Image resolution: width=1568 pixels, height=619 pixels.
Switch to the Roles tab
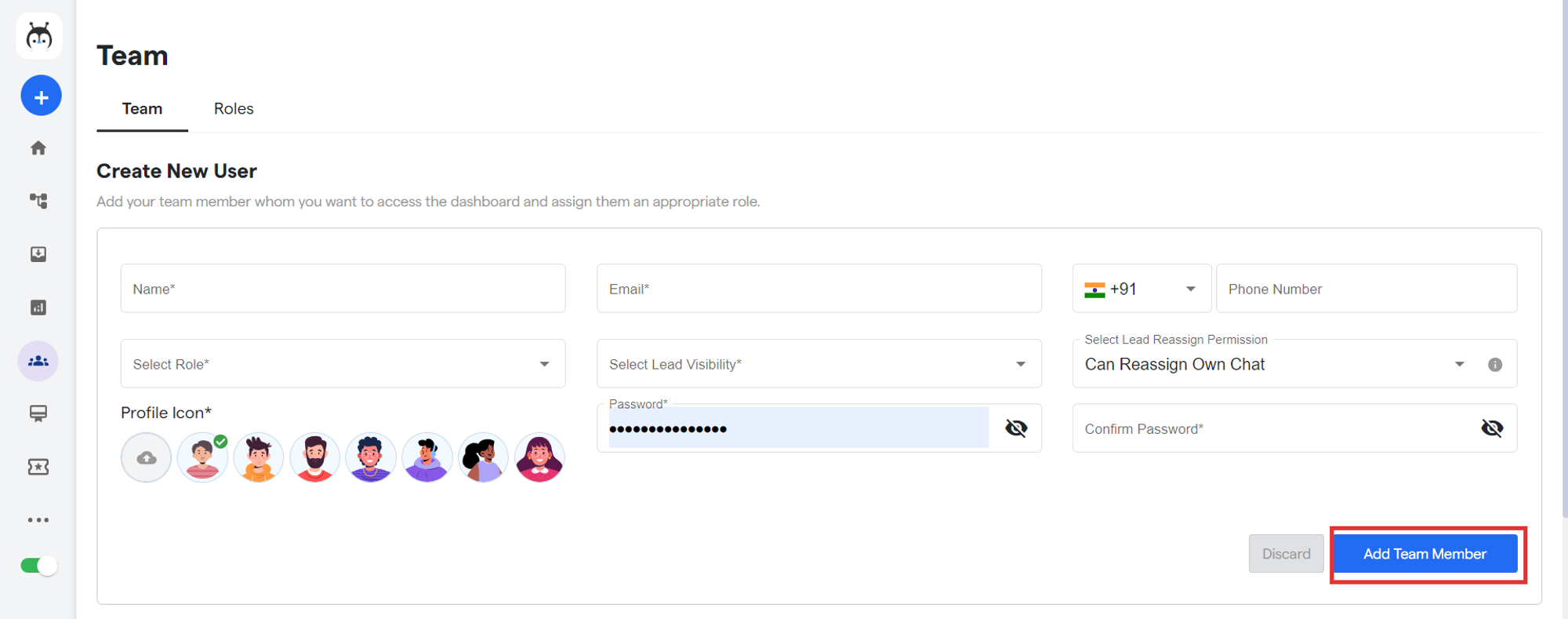[x=234, y=109]
